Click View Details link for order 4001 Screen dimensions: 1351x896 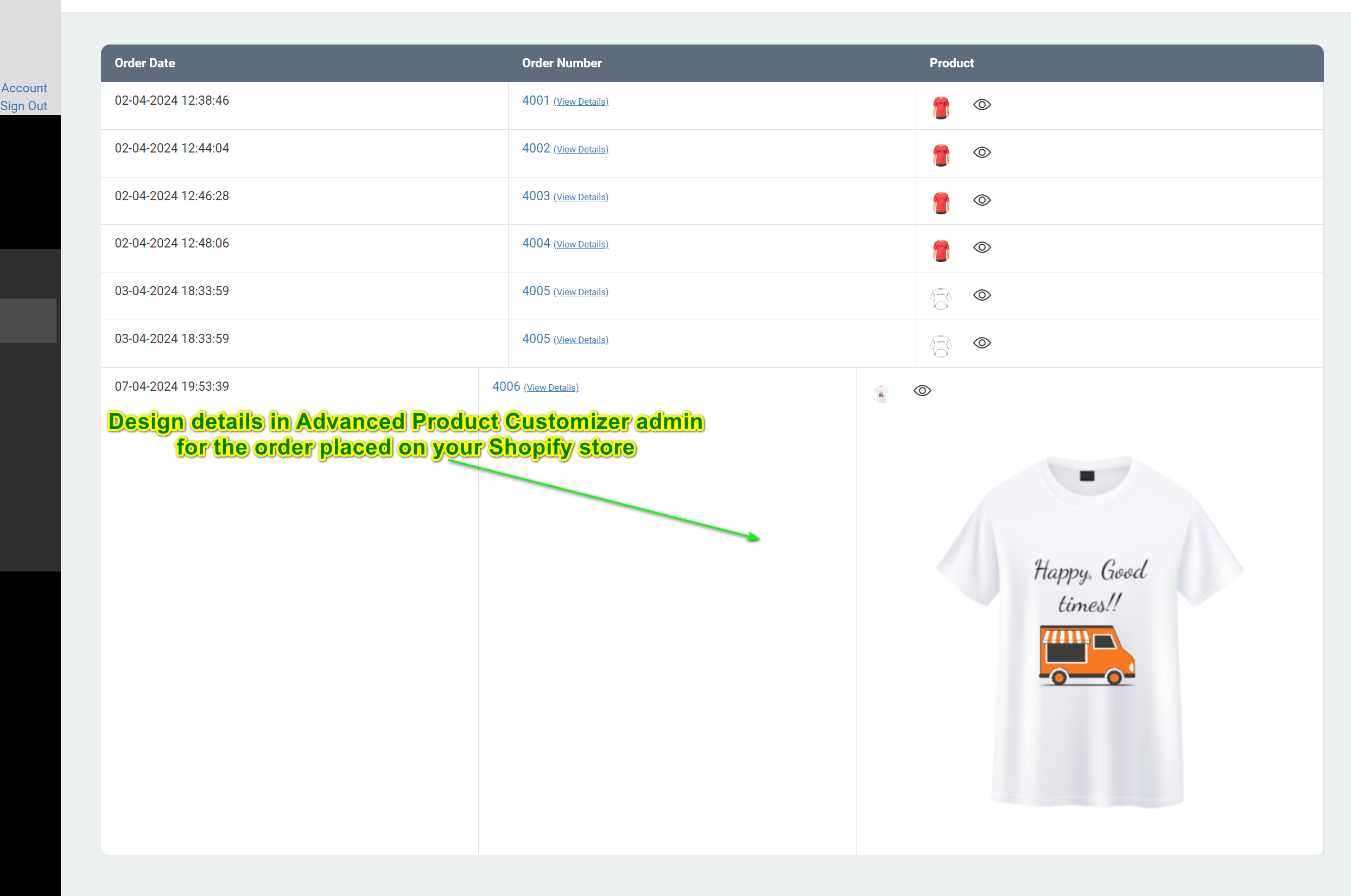pos(580,101)
